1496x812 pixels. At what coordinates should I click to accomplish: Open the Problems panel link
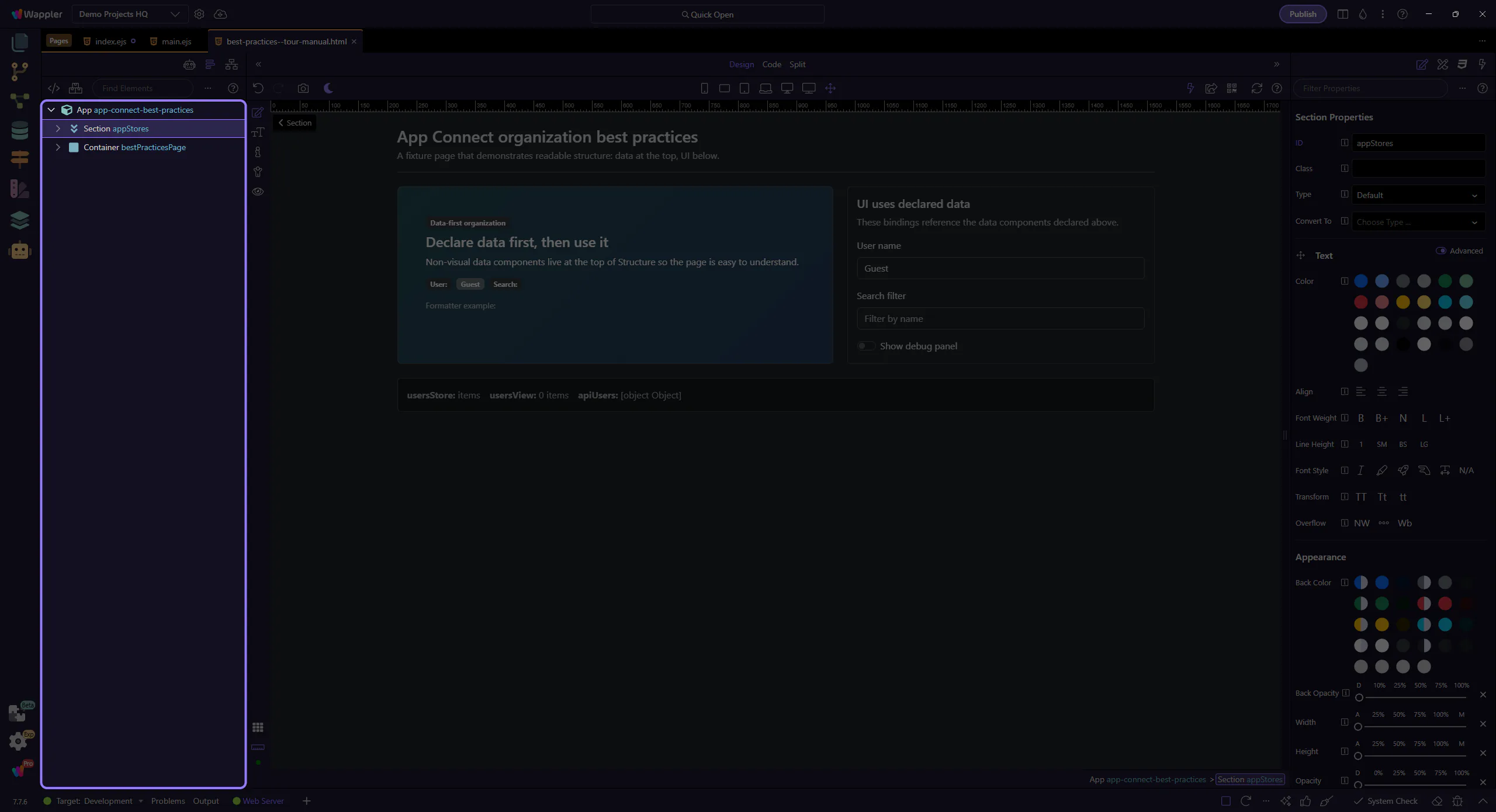point(168,801)
